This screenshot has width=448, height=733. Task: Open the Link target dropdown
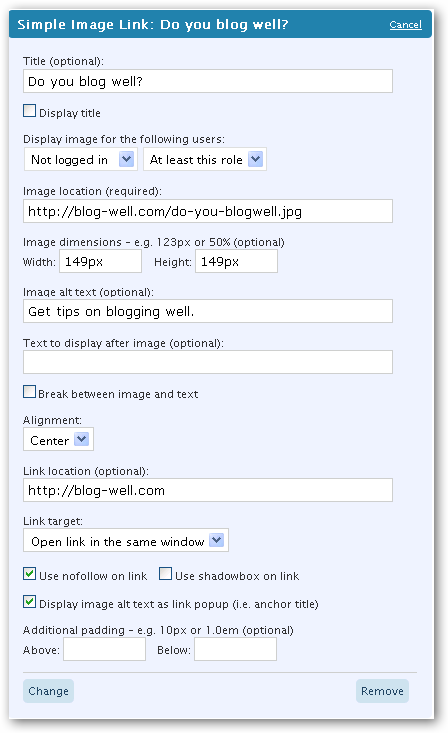coord(126,540)
